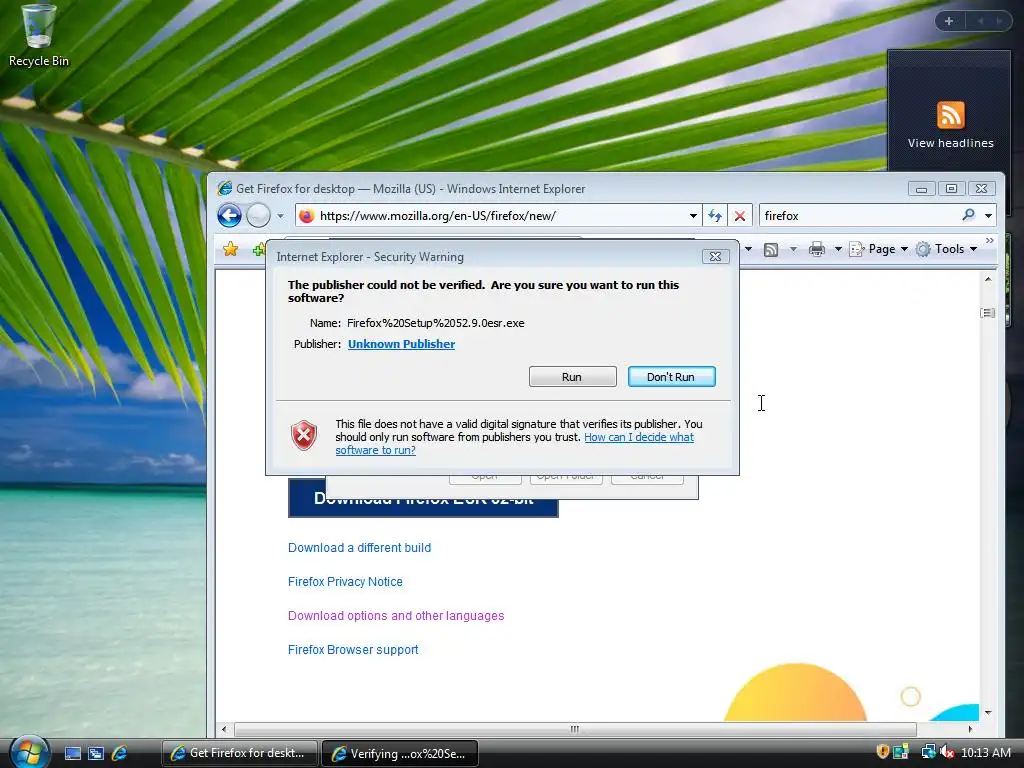The height and width of the screenshot is (768, 1024).
Task: Click the network connection tray icon
Action: 927,752
